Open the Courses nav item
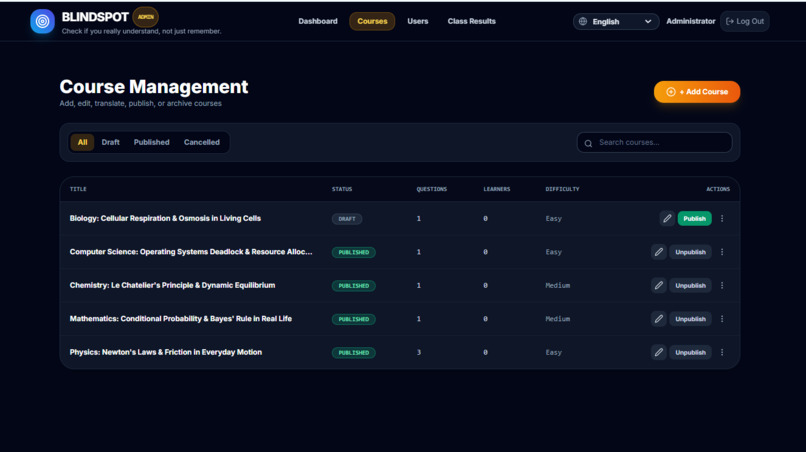The height and width of the screenshot is (452, 806). click(x=372, y=21)
